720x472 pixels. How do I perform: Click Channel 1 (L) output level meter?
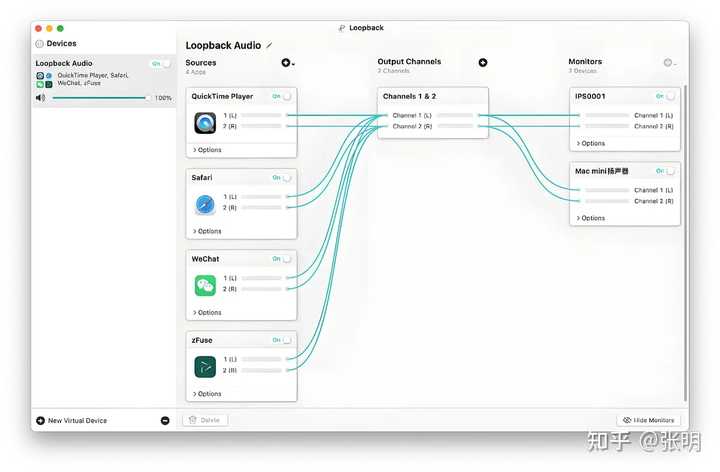click(455, 115)
